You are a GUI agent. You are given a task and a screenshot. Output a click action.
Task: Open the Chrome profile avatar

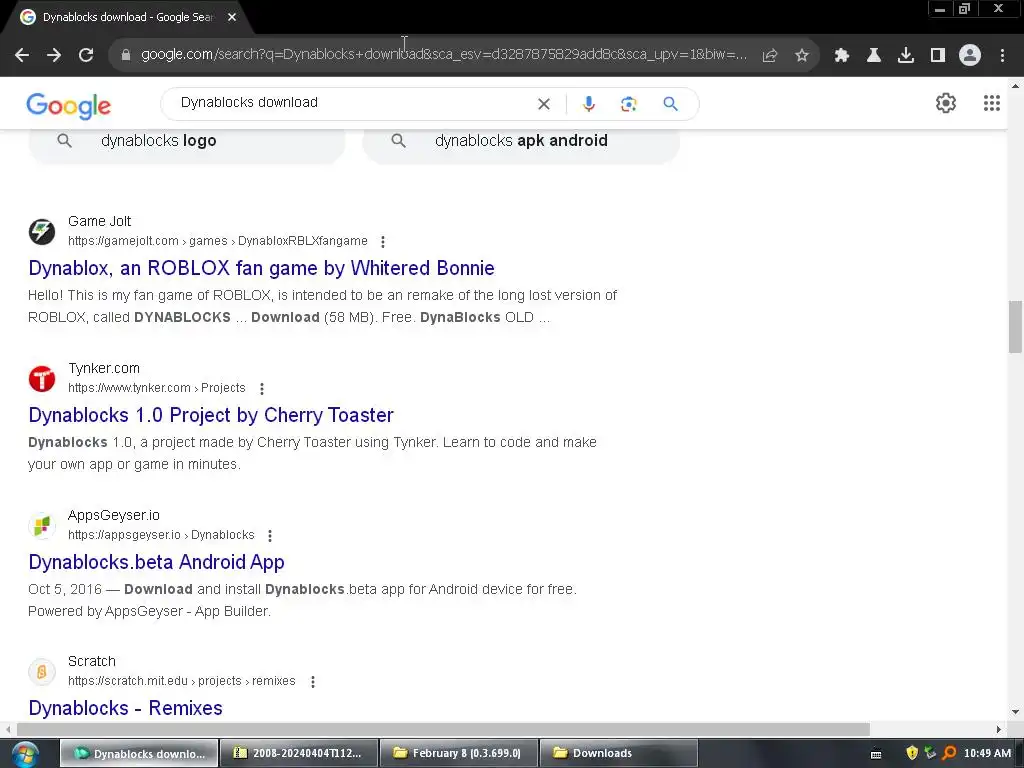(x=970, y=56)
